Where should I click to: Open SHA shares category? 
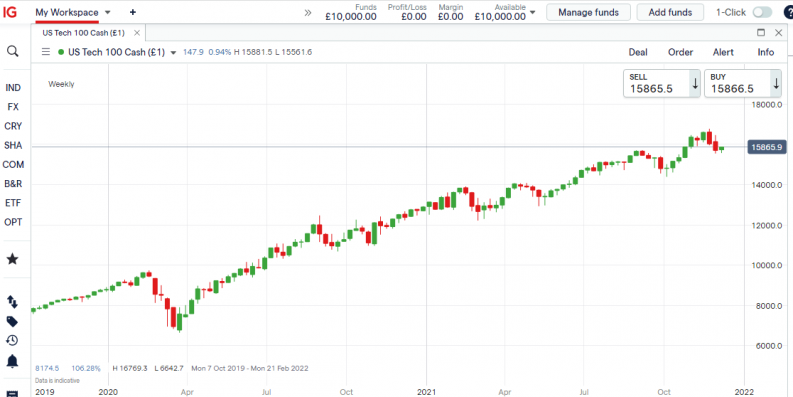tap(13, 146)
